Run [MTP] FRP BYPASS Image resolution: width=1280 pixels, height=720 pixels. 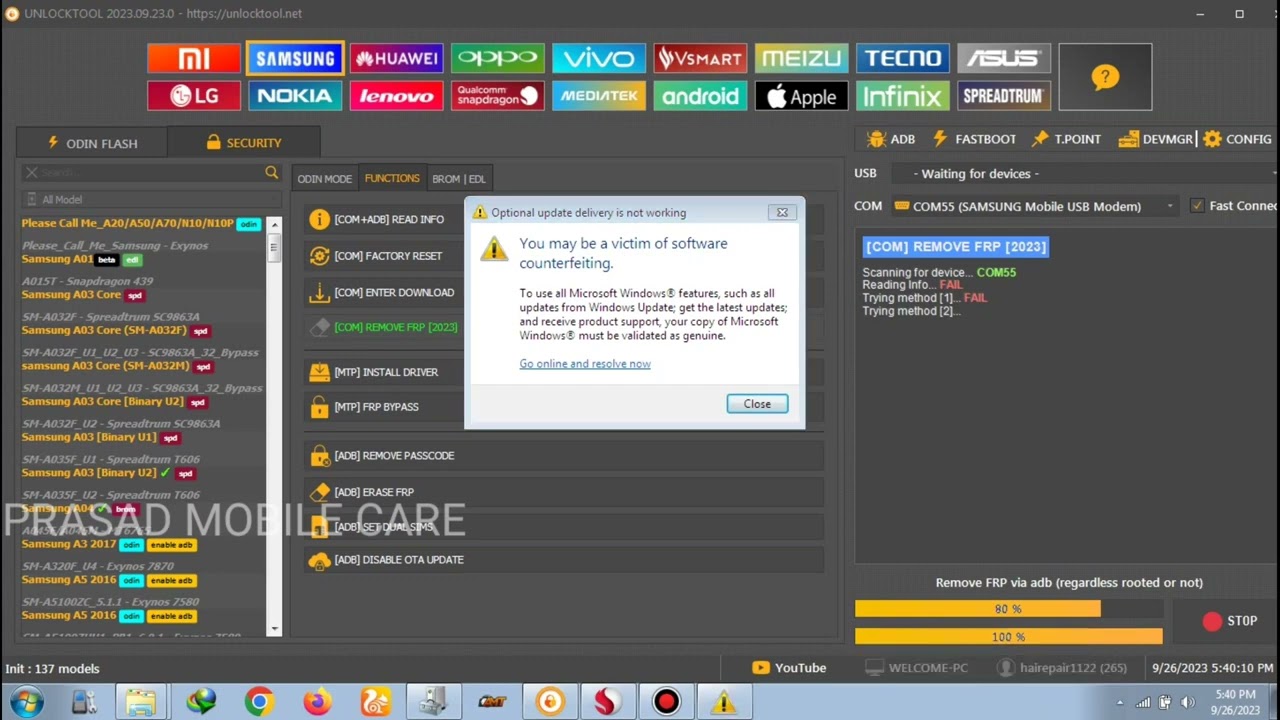(385, 407)
